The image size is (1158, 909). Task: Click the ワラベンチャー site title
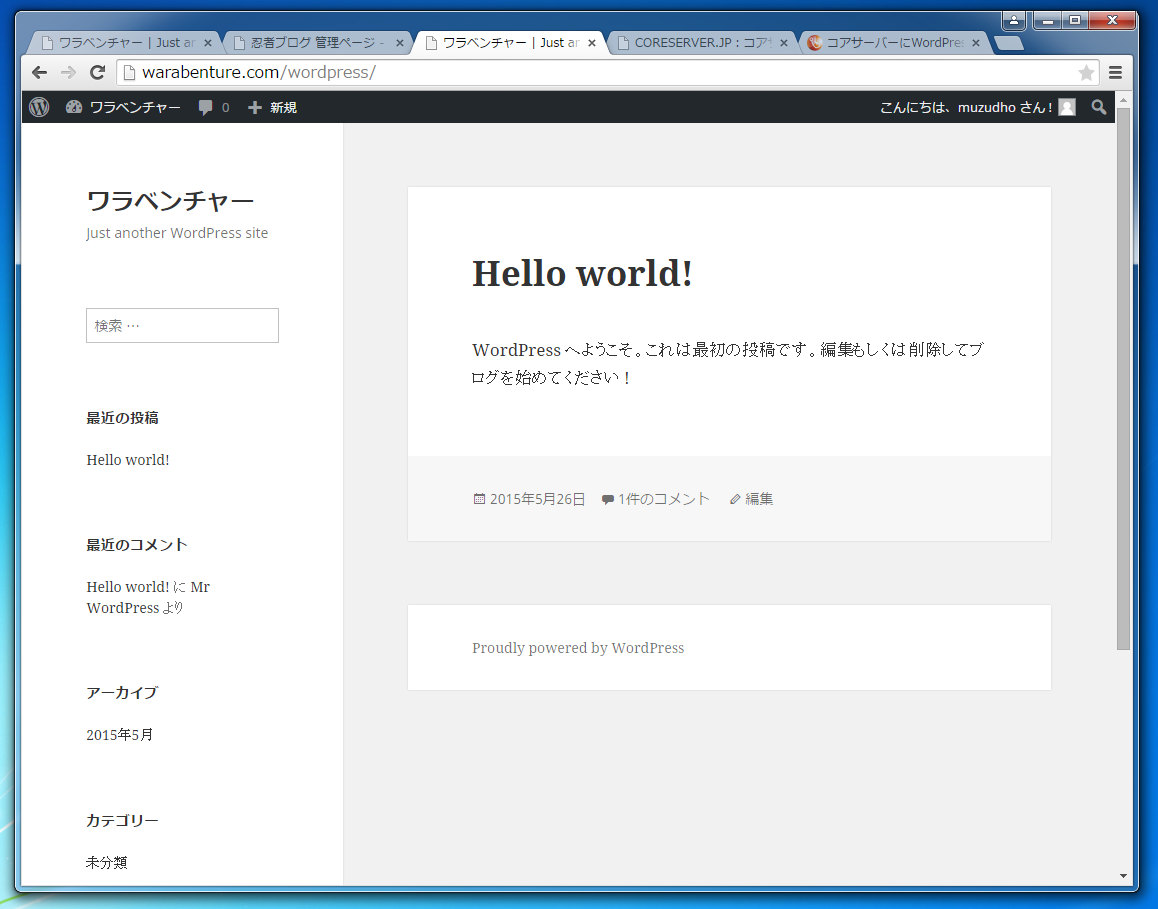(x=170, y=200)
